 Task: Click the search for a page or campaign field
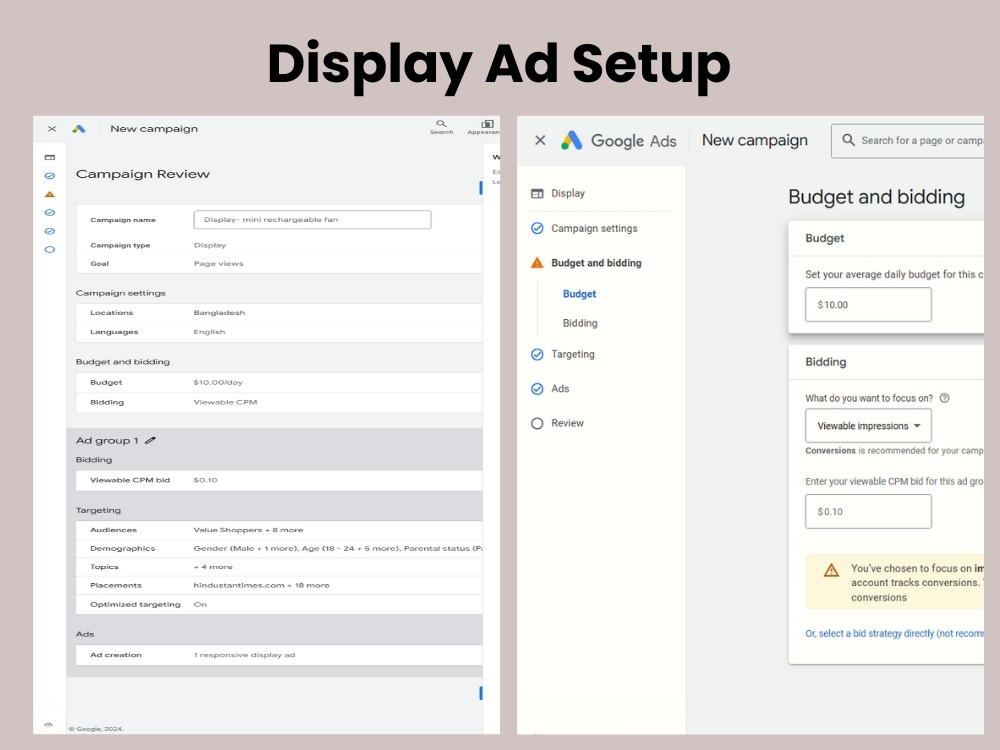tap(908, 140)
